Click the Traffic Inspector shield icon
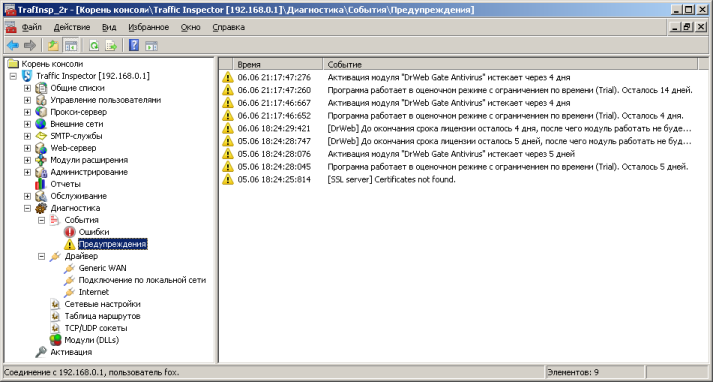Viewport: 713px width, 382px height. tap(27, 76)
